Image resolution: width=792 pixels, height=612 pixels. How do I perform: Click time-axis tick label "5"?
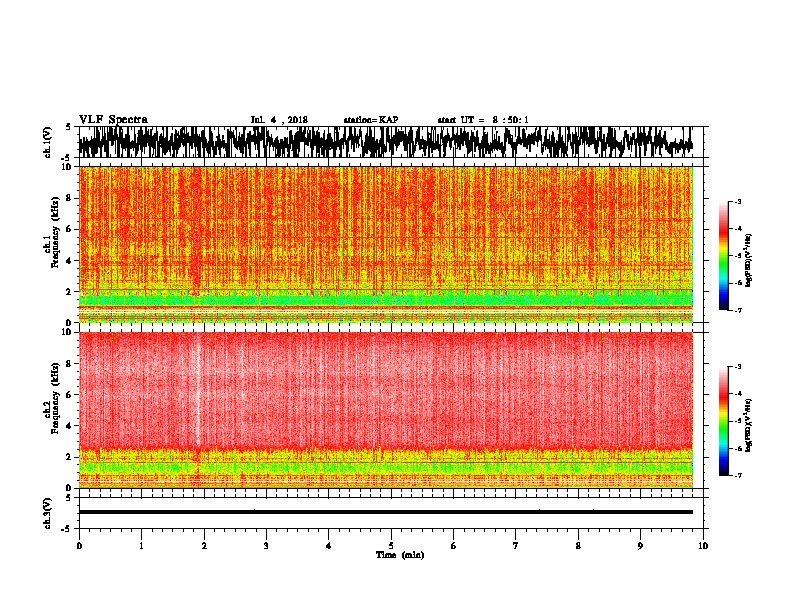(391, 546)
